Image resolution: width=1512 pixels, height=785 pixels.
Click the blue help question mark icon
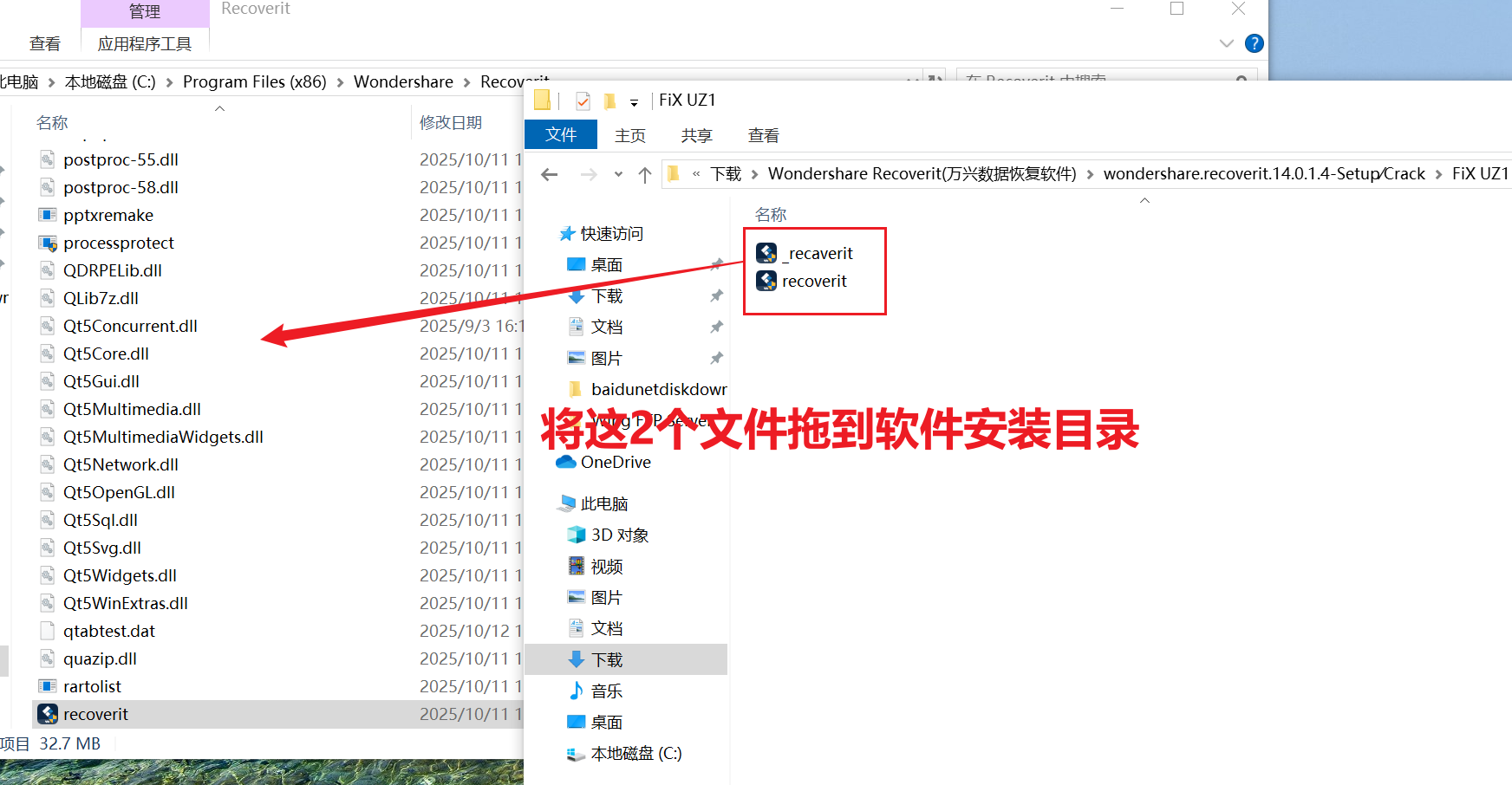1254,43
